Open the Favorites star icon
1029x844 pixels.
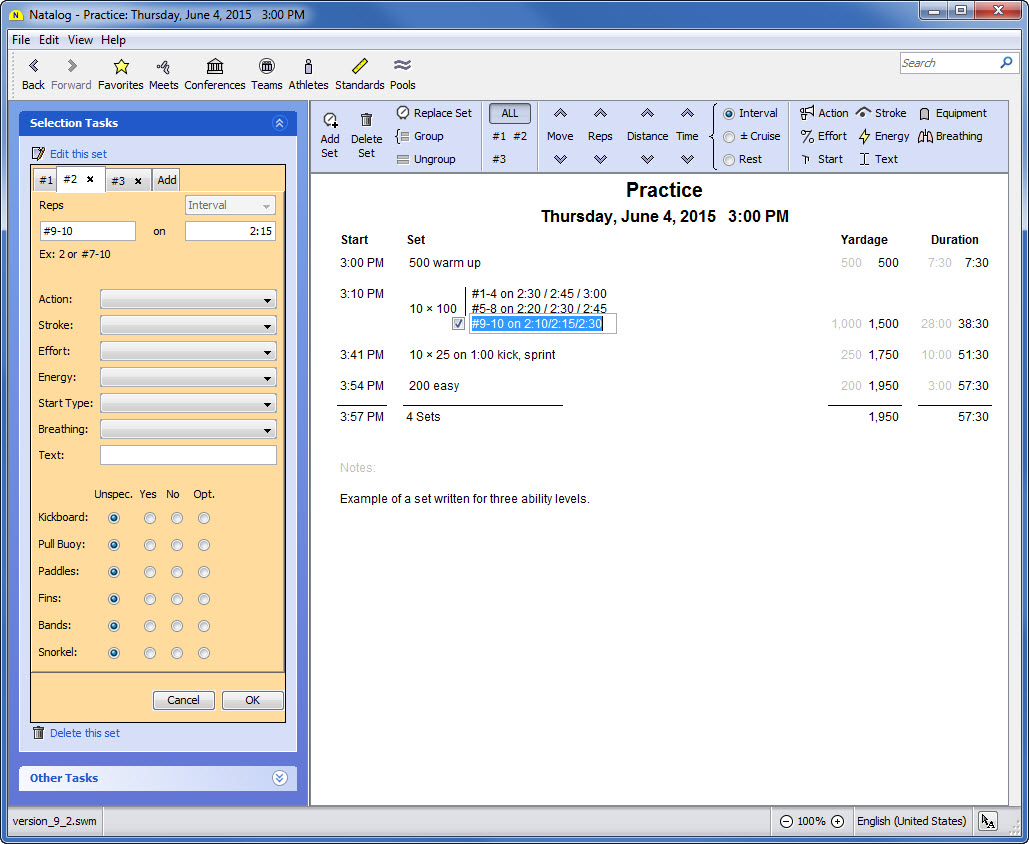[x=121, y=67]
